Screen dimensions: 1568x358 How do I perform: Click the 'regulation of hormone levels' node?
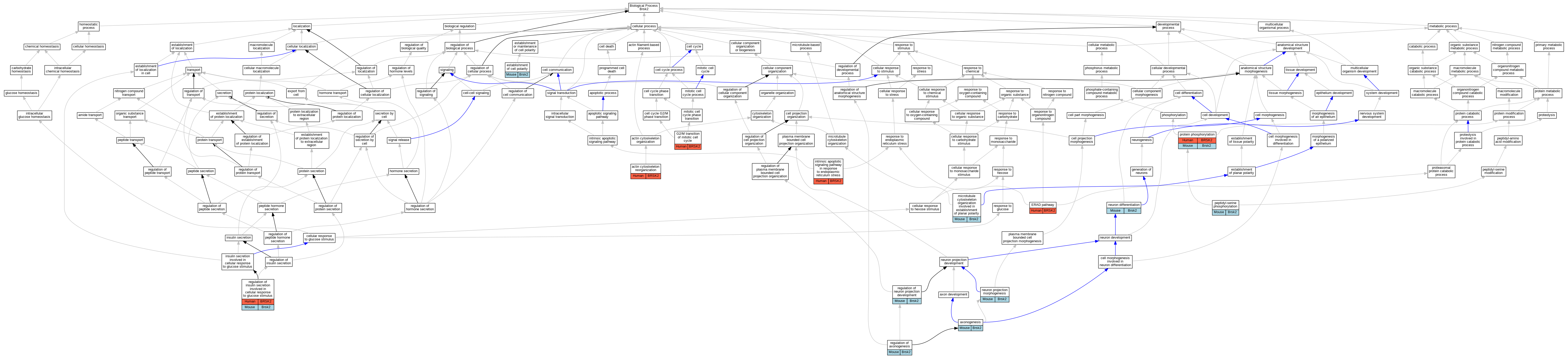tap(401, 70)
